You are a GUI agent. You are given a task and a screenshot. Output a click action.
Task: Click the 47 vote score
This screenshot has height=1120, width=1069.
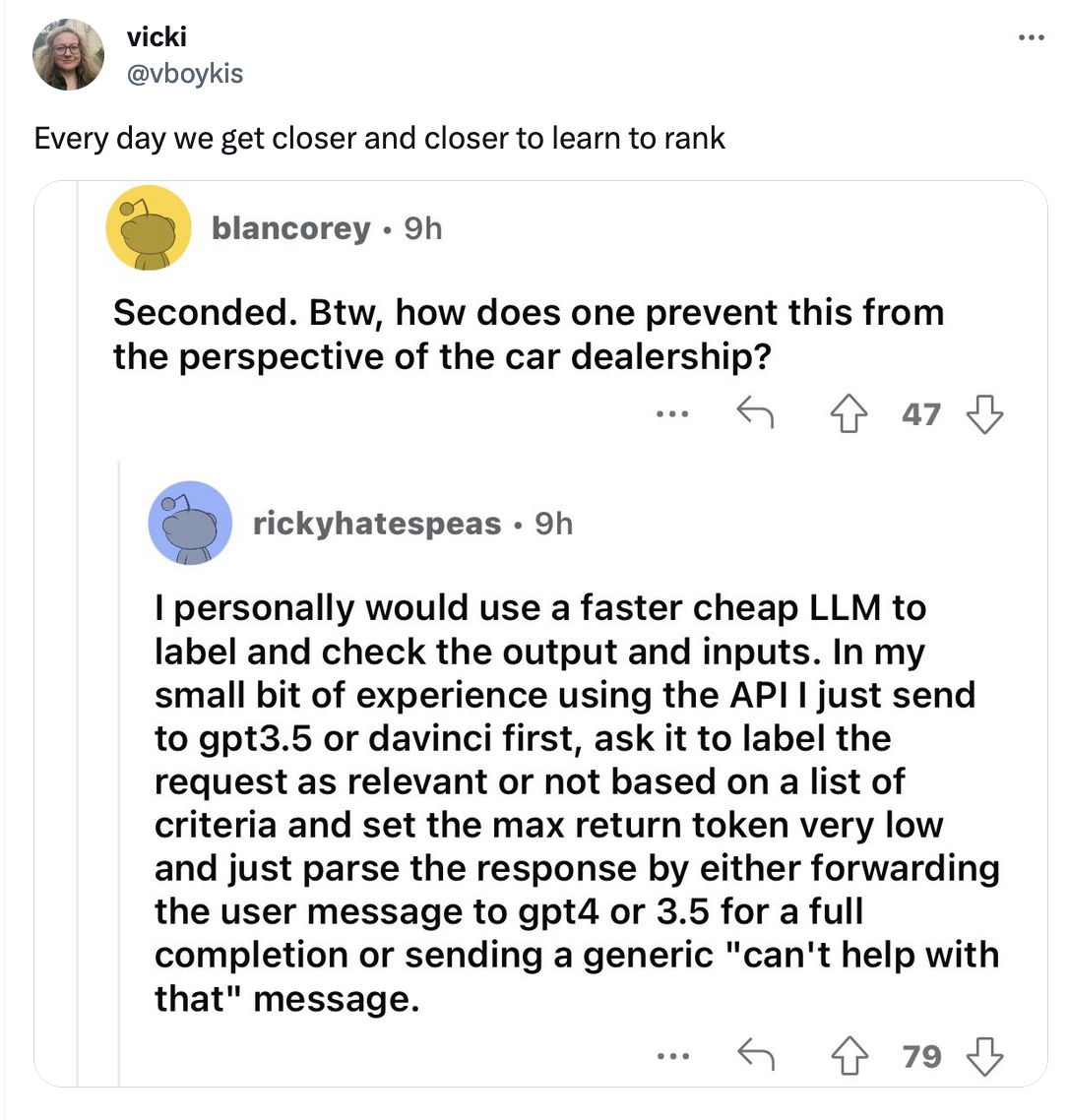pos(921,415)
